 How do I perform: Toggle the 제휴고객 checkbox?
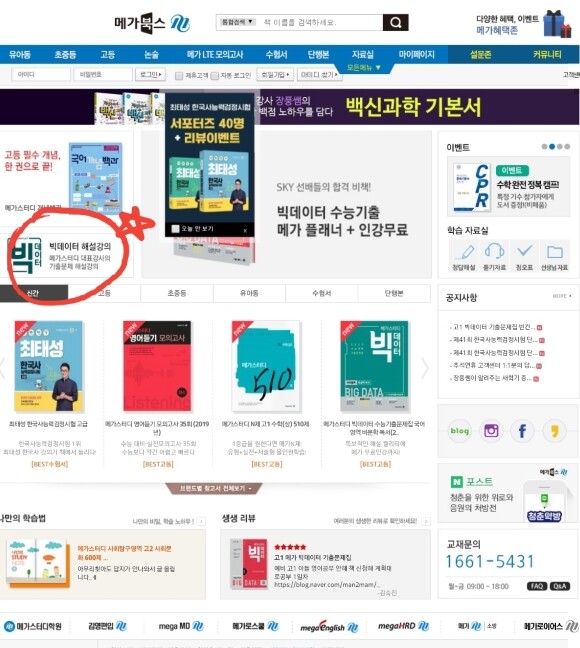click(179, 76)
